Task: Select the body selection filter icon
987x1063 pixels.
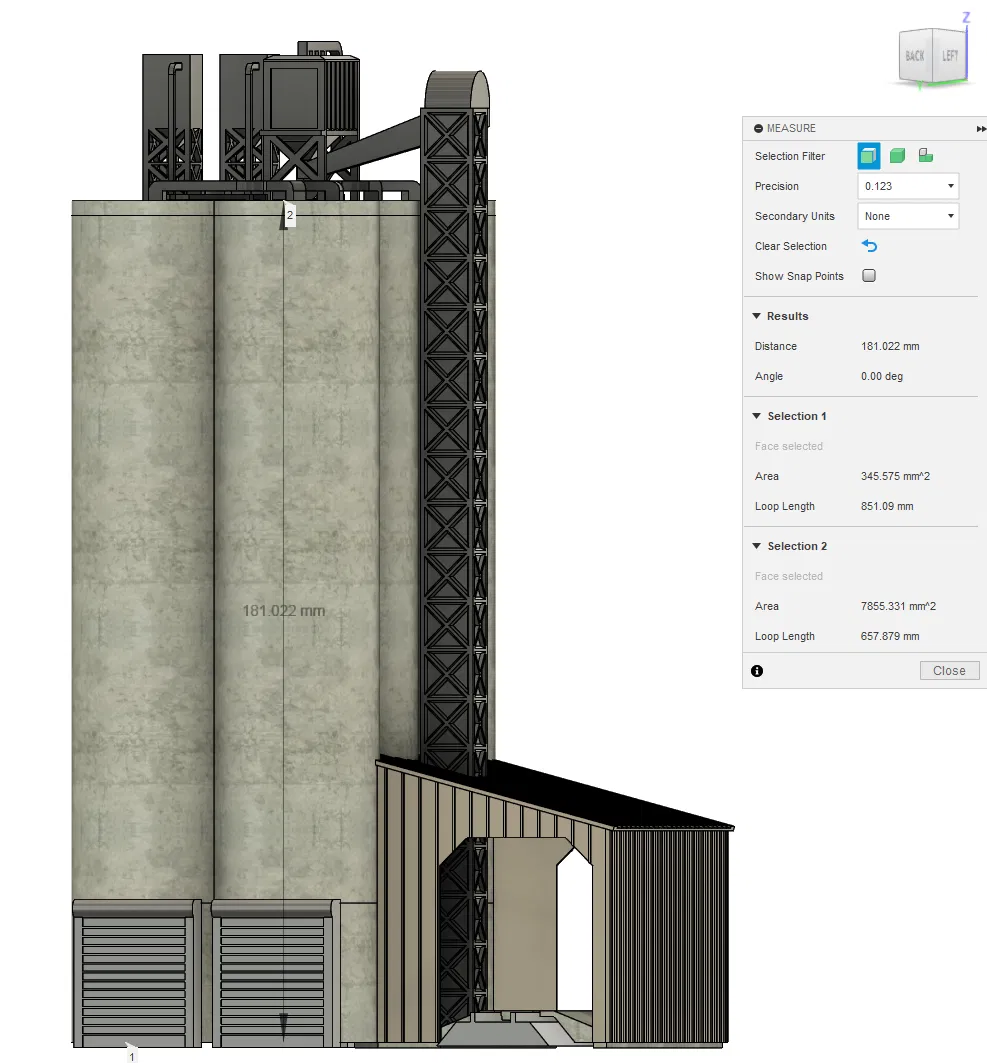Action: (897, 156)
